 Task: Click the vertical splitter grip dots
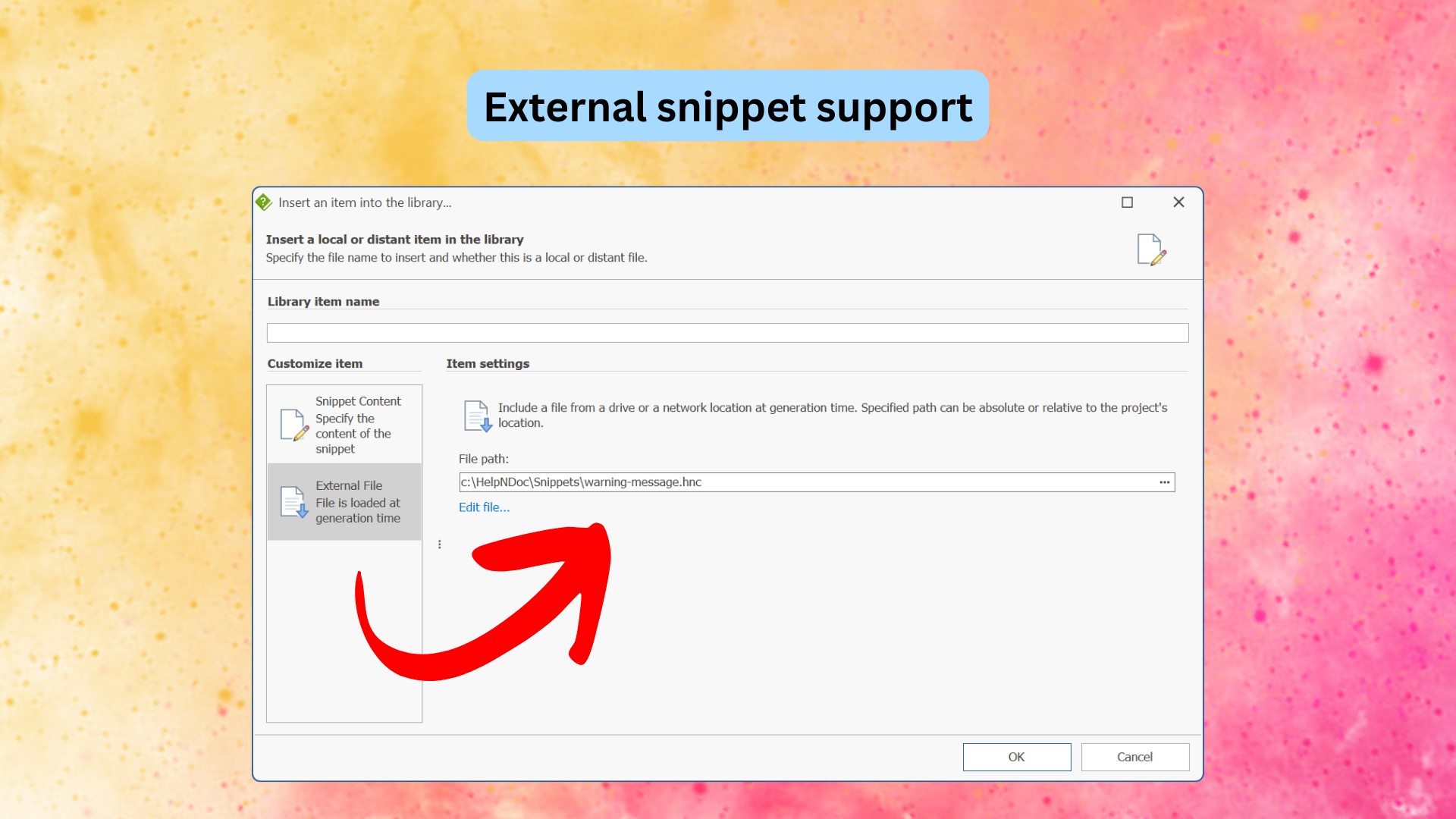tap(440, 544)
